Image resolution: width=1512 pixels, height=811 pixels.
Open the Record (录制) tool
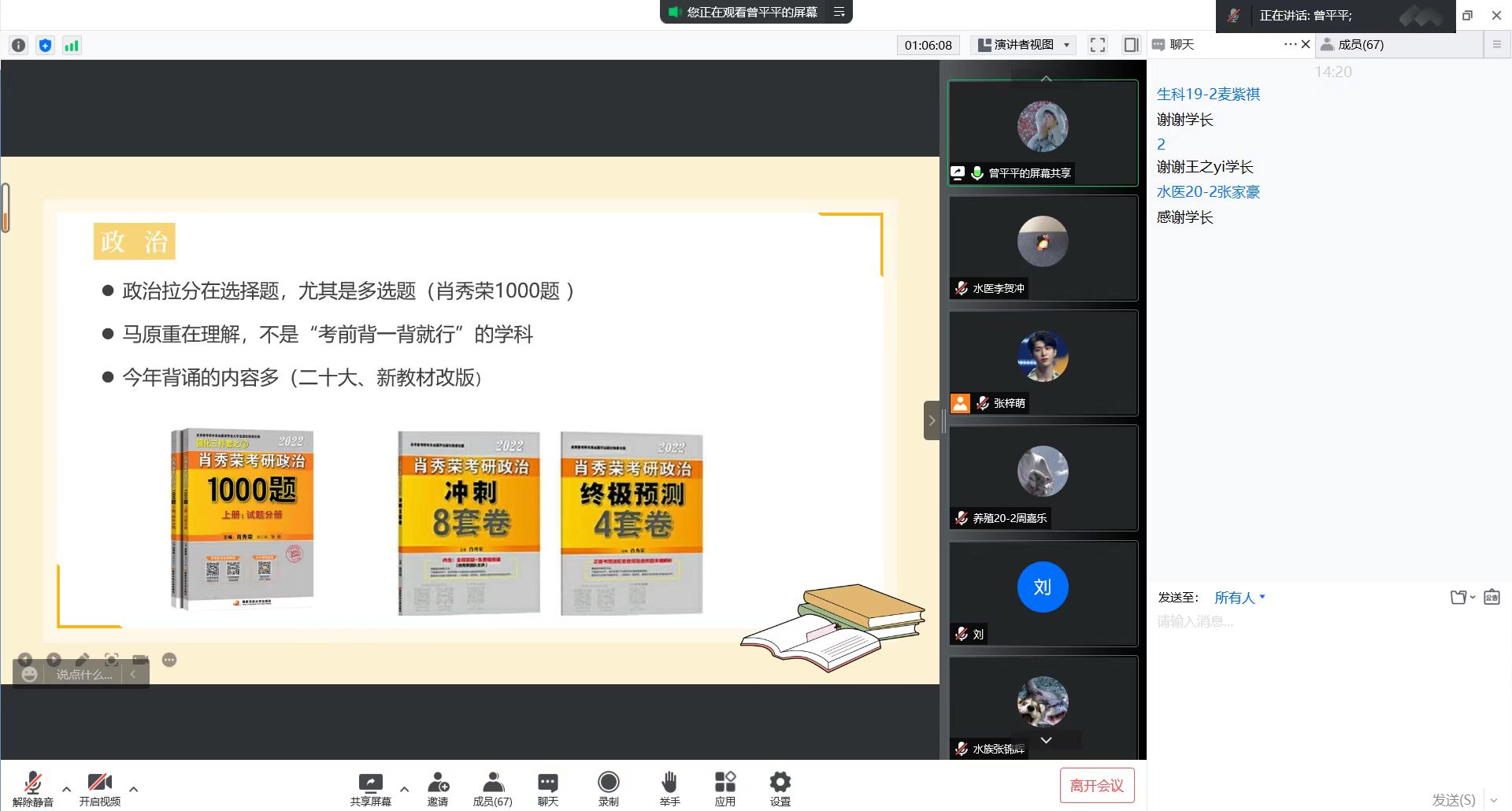click(608, 788)
